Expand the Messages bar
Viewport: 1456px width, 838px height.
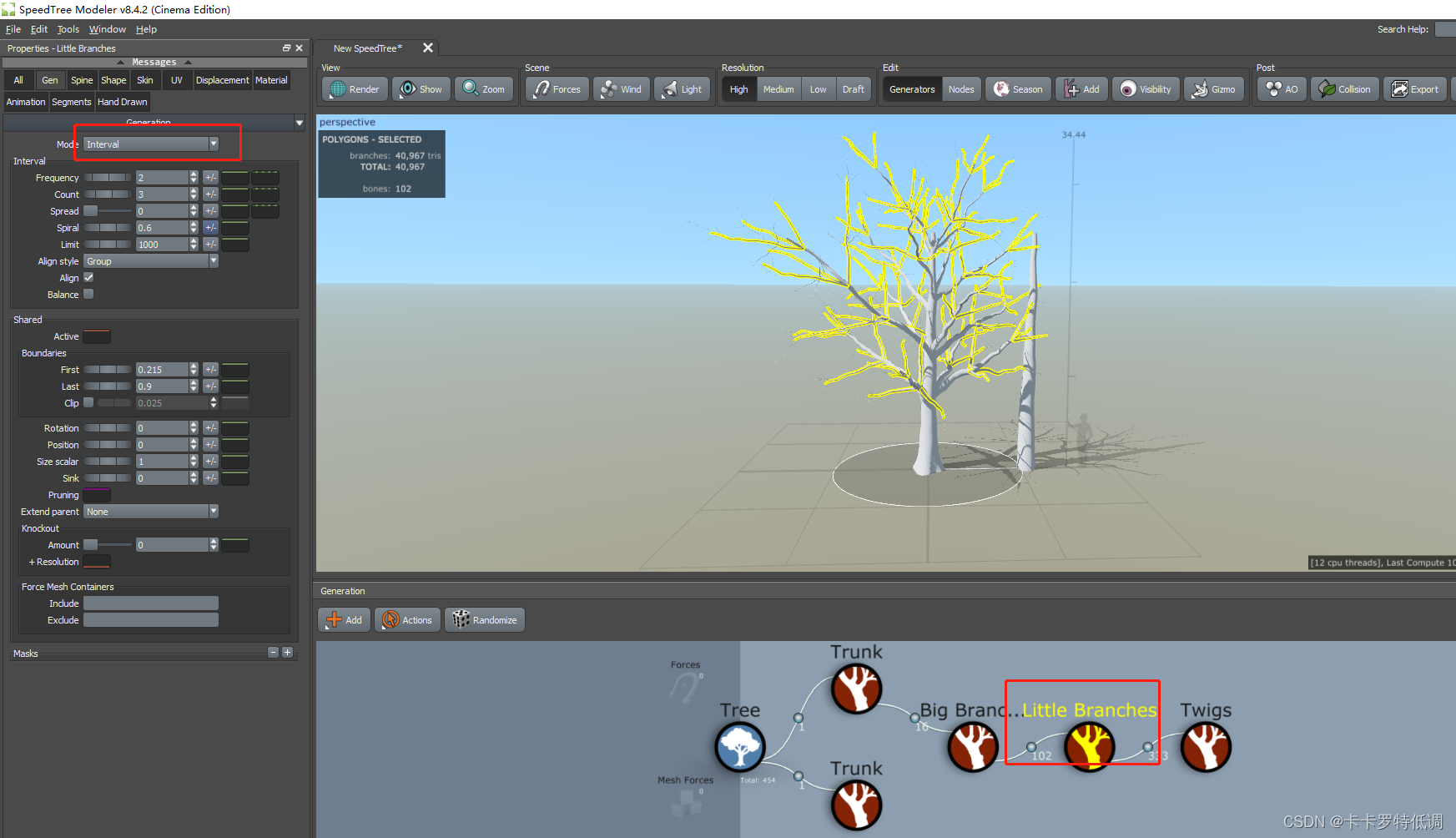tap(154, 62)
